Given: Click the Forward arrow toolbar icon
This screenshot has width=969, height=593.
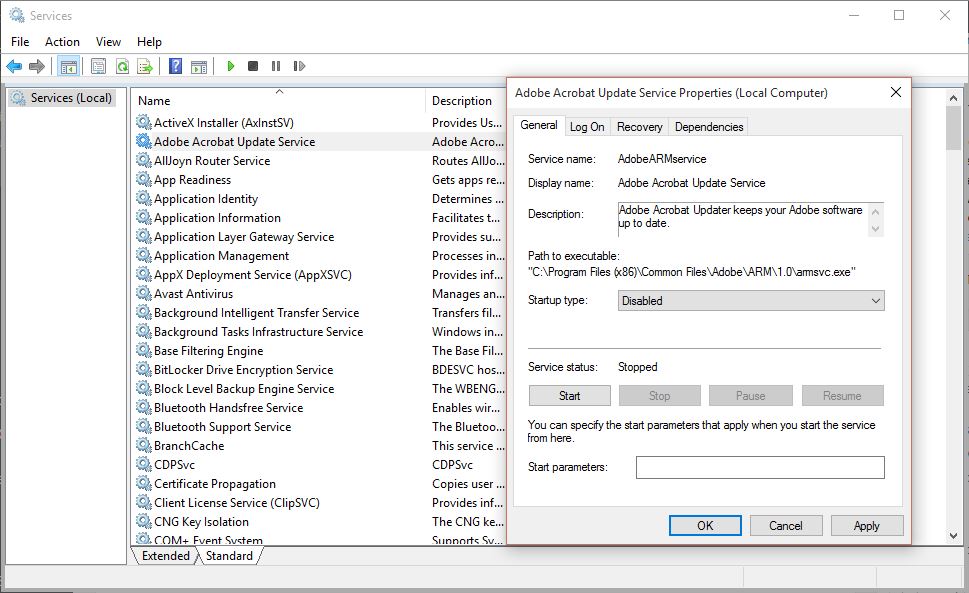Looking at the screenshot, I should 37,66.
